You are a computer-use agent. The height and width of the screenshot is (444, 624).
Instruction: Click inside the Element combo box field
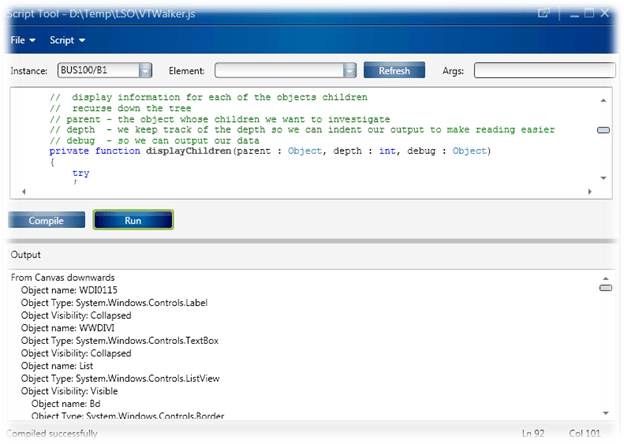[278, 71]
